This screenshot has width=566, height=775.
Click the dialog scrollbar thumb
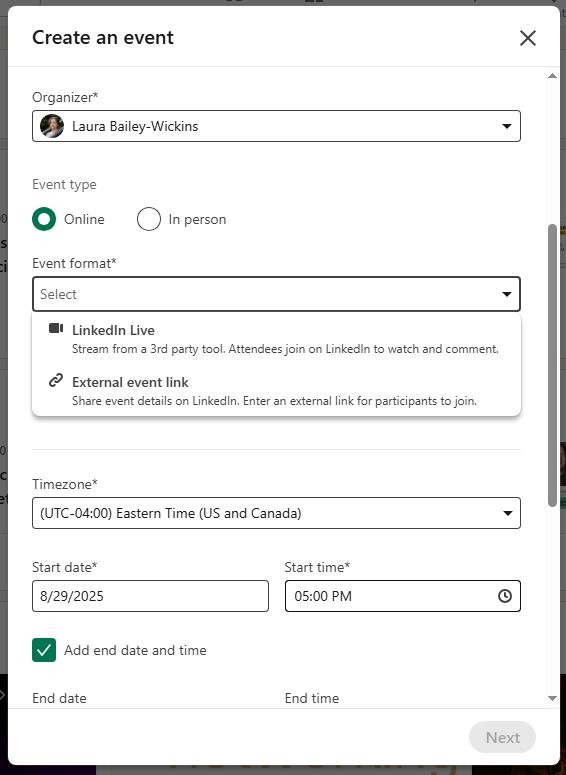click(553, 366)
